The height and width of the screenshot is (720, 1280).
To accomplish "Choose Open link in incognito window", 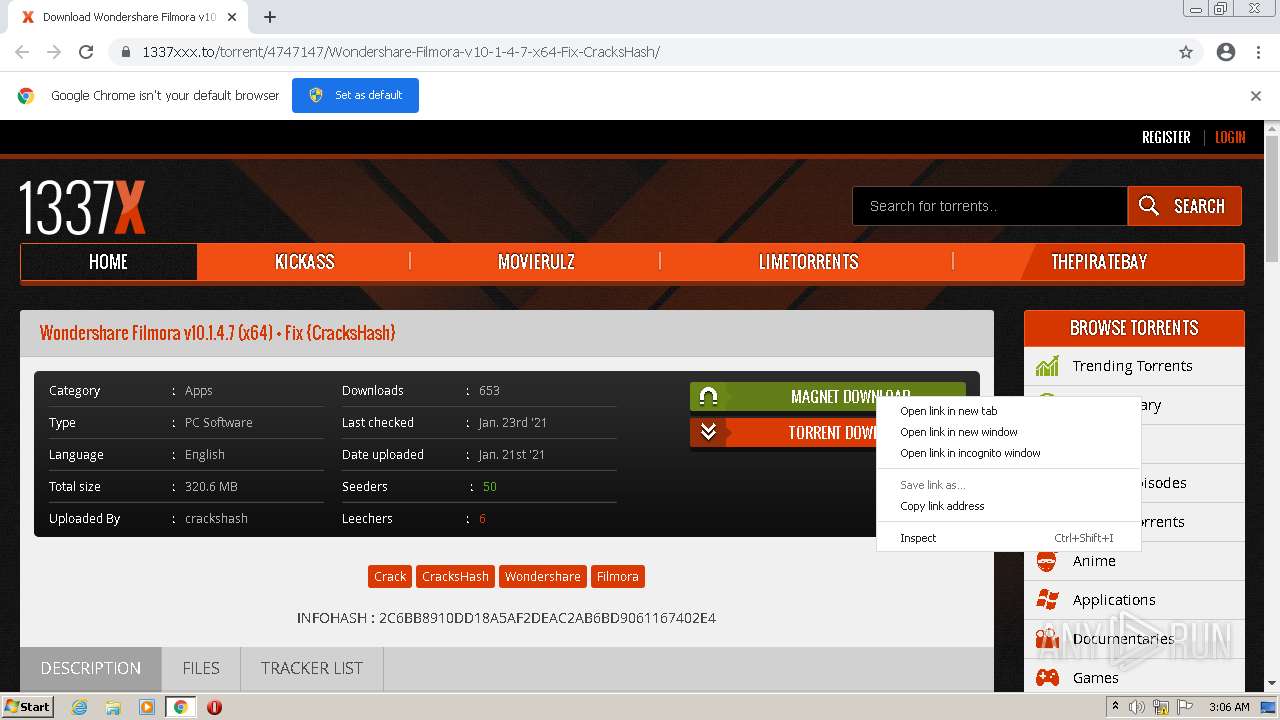I will pyautogui.click(x=1008, y=453).
